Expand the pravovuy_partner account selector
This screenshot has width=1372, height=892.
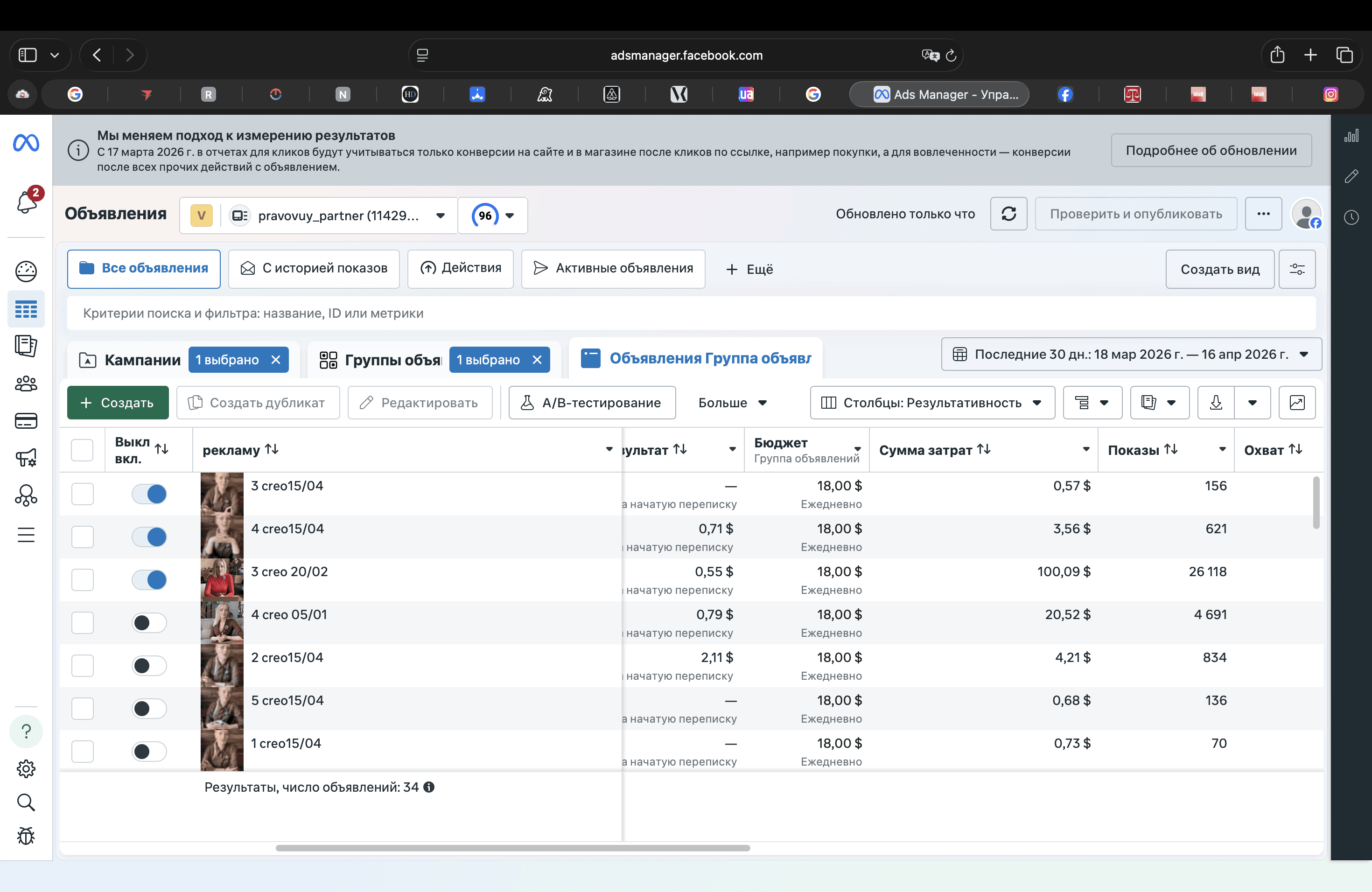[338, 216]
